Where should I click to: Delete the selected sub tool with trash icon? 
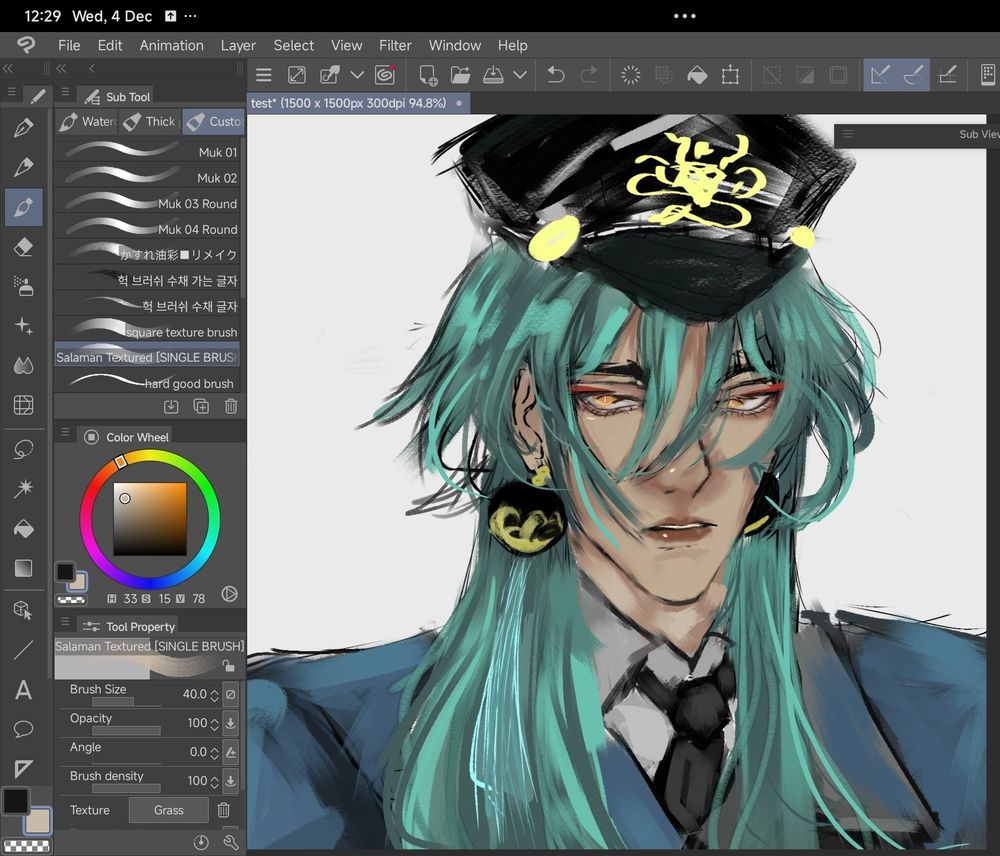[x=231, y=406]
